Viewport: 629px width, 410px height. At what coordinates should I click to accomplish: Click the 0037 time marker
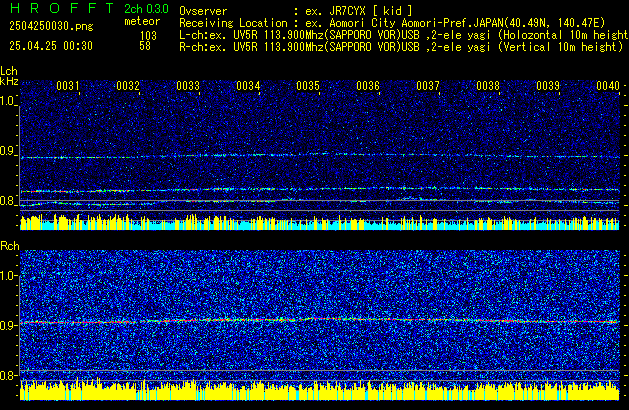click(428, 86)
